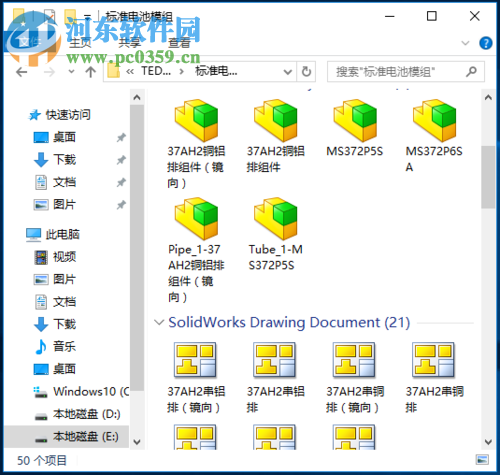The height and width of the screenshot is (475, 500).
Task: Open the 37AH2铜铝排组件（镜向）assembly file icon
Action: pos(196,120)
